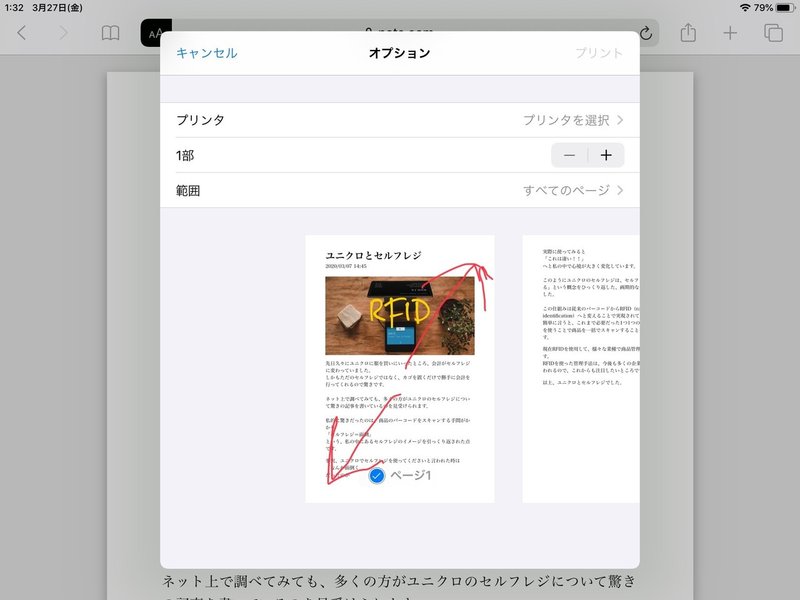
Task: Tap the Safari back arrow
Action: 21,33
